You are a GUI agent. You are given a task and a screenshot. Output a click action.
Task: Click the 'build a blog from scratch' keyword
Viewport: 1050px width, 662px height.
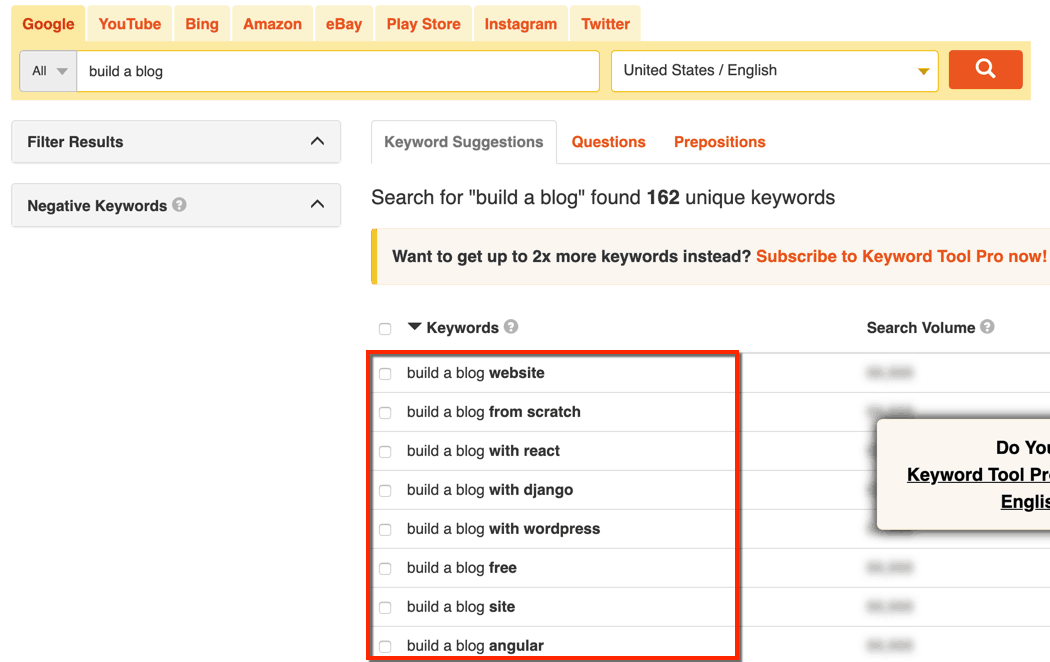493,412
